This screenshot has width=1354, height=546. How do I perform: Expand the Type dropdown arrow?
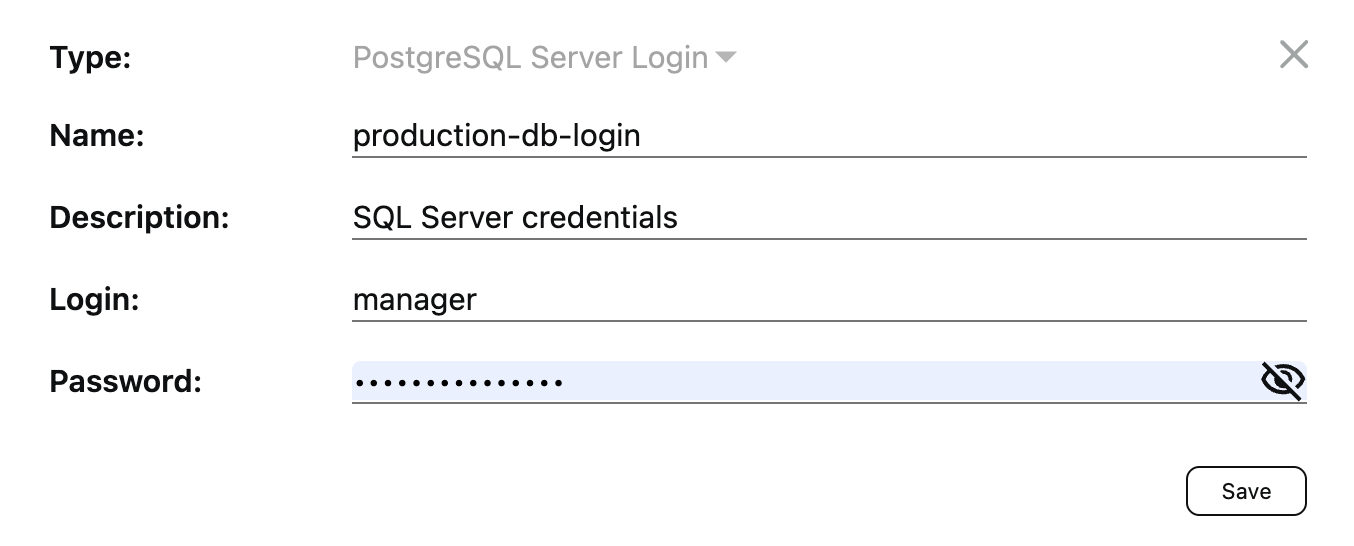(726, 58)
